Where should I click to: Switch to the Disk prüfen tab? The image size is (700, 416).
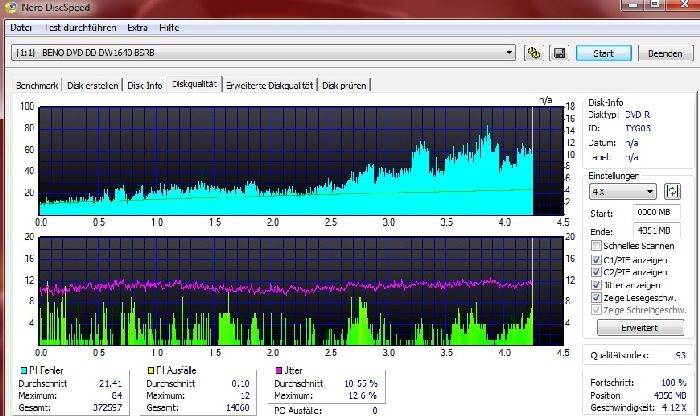[344, 85]
